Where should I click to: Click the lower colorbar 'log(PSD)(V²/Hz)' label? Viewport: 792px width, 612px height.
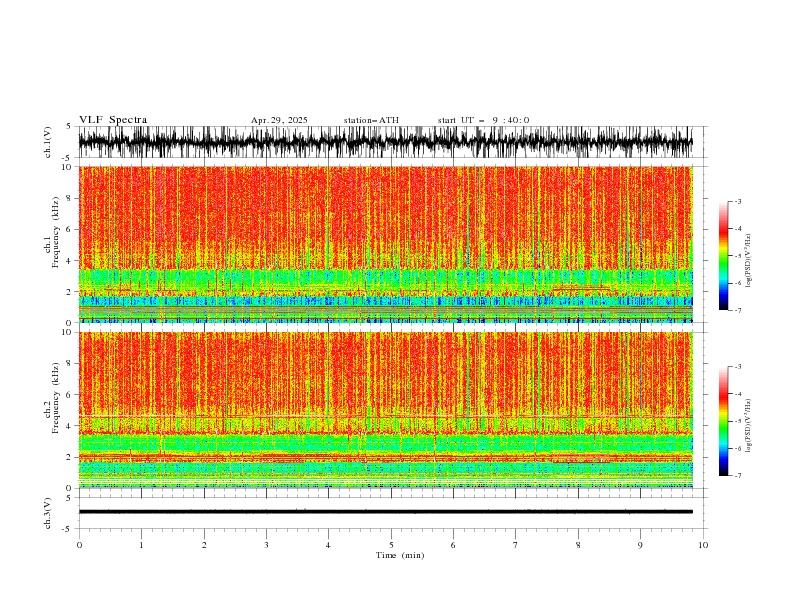749,425
